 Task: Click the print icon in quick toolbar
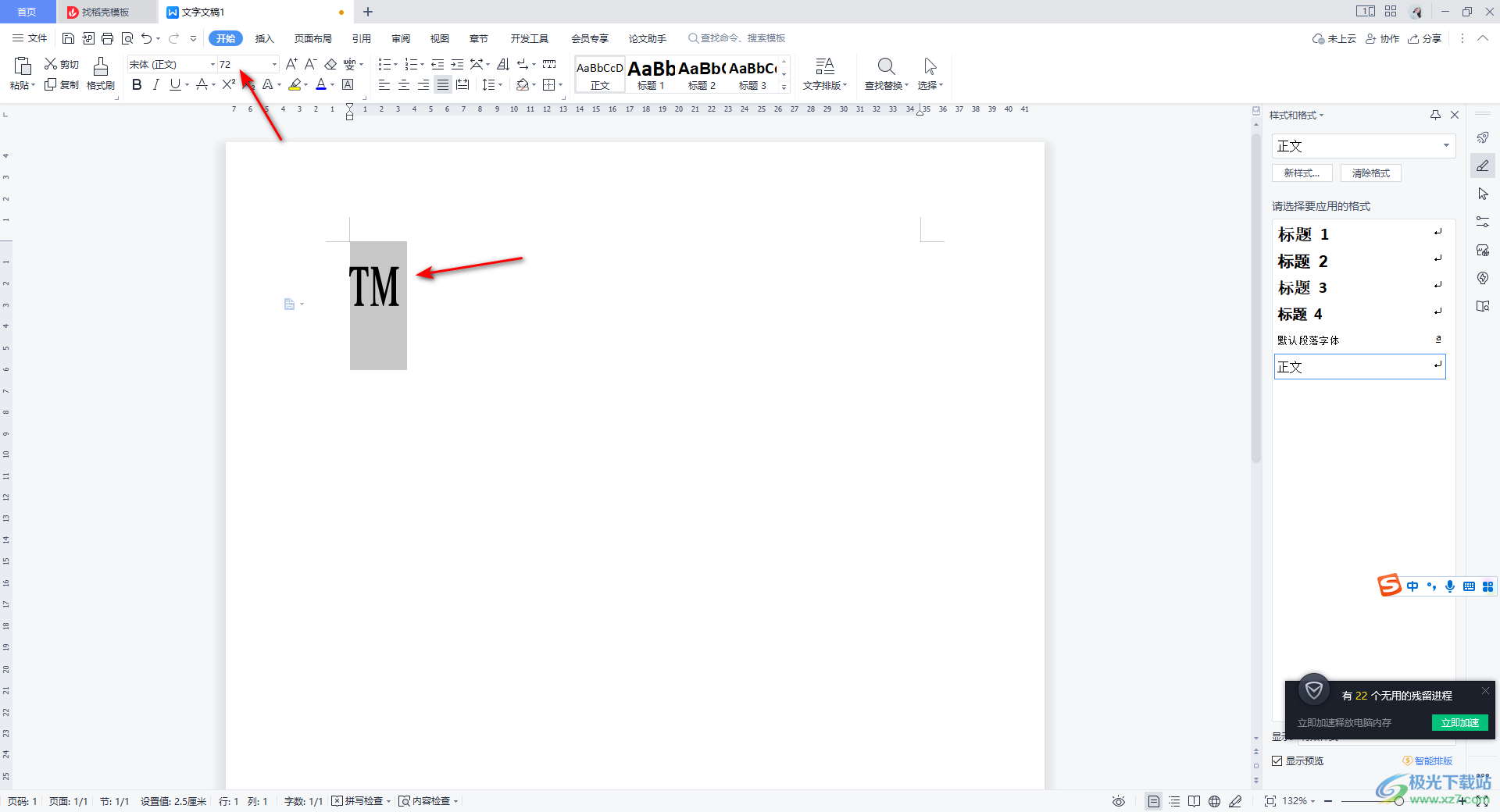[x=107, y=38]
